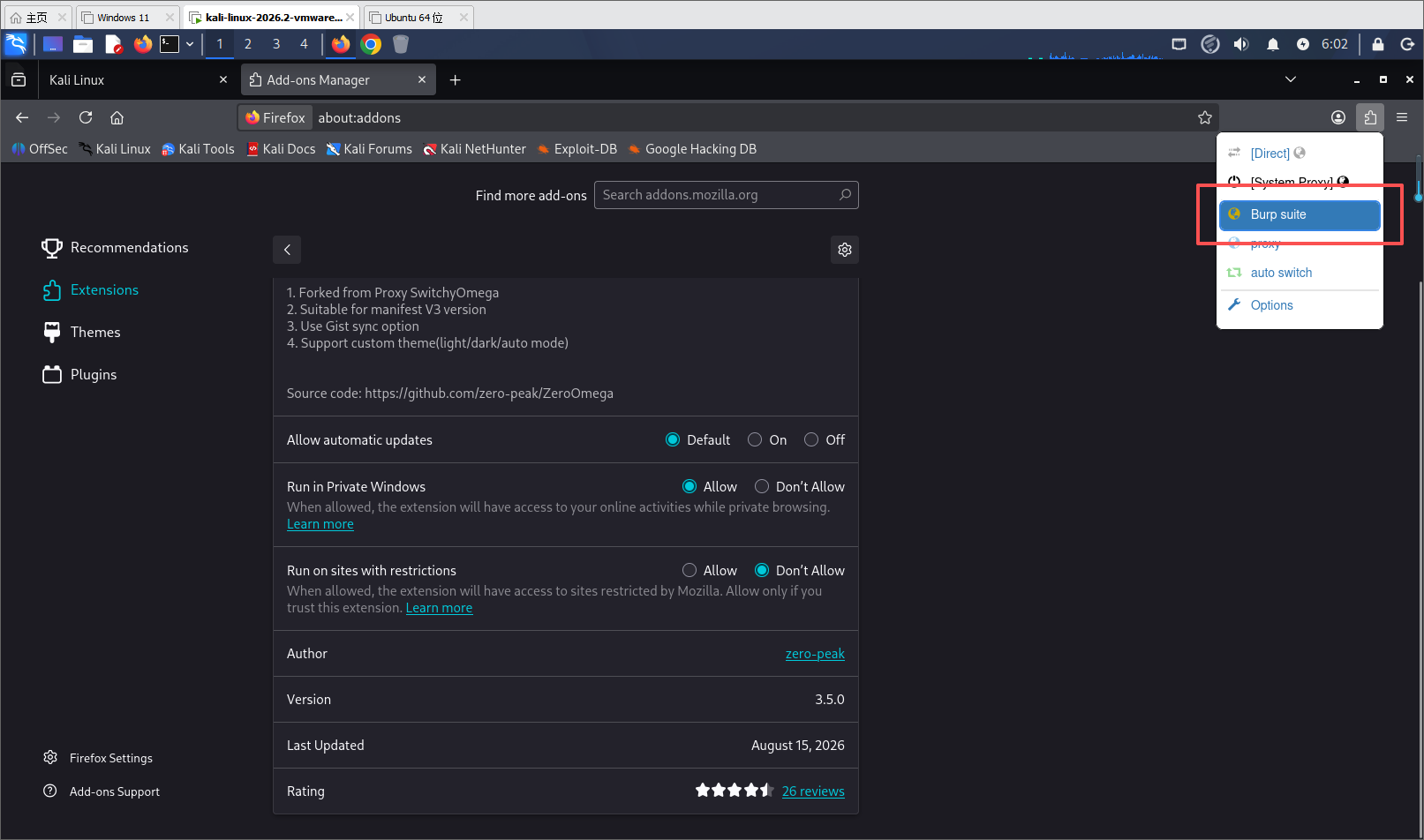Open Themes in the sidebar
This screenshot has height=840, width=1424.
81,333
